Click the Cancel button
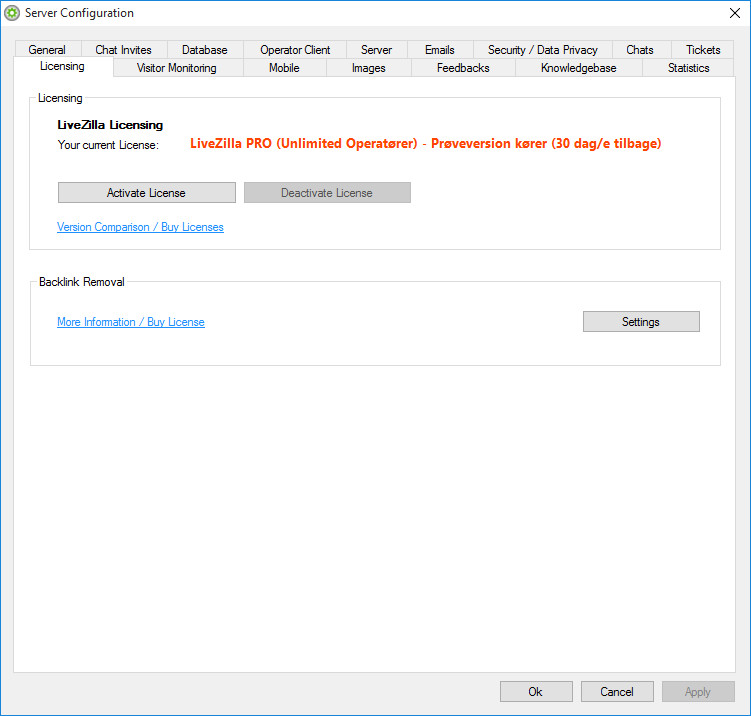The image size is (751, 716). (x=617, y=692)
